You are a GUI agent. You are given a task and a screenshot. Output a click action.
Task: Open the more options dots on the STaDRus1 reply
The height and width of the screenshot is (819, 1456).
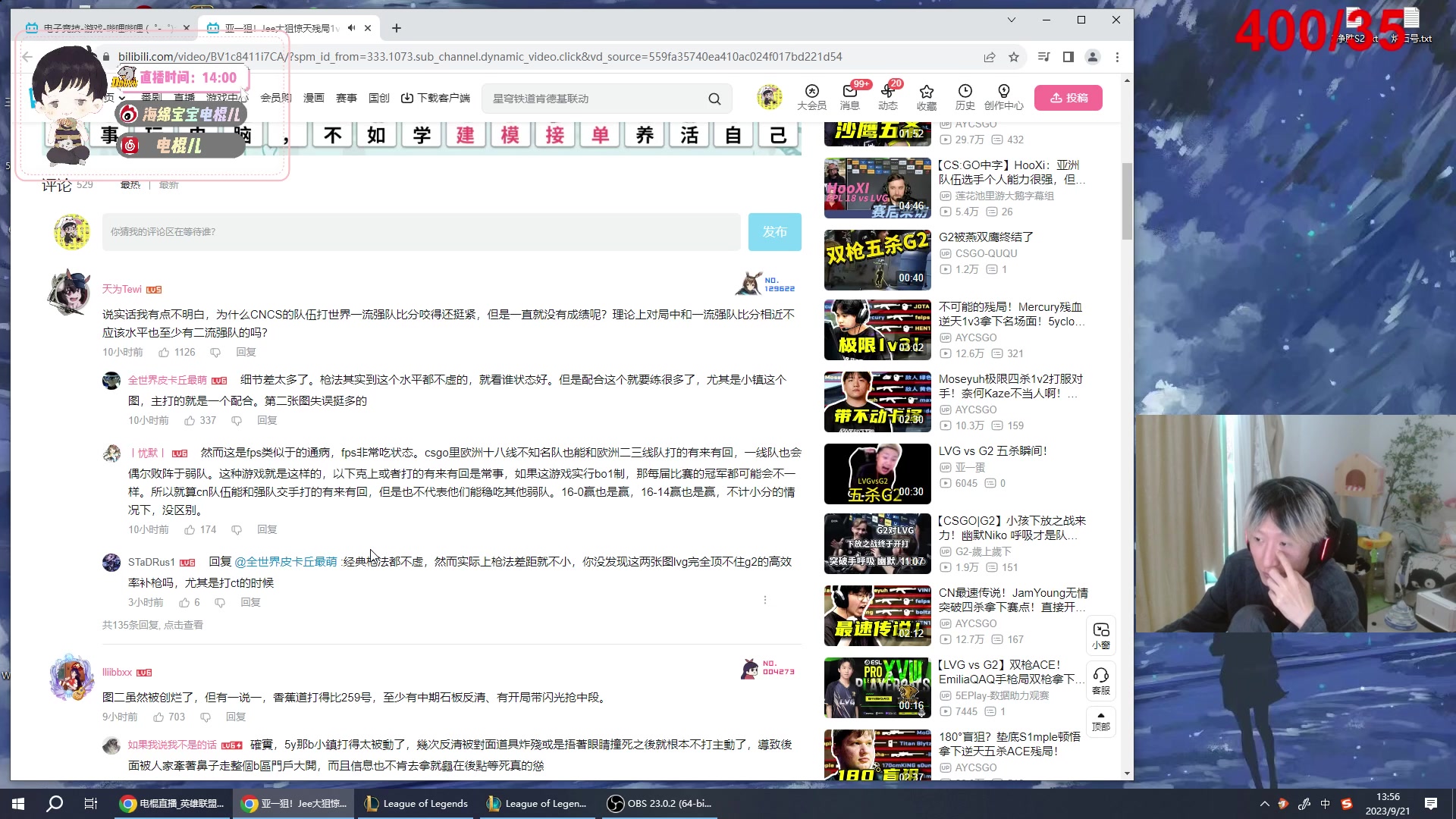pyautogui.click(x=765, y=600)
